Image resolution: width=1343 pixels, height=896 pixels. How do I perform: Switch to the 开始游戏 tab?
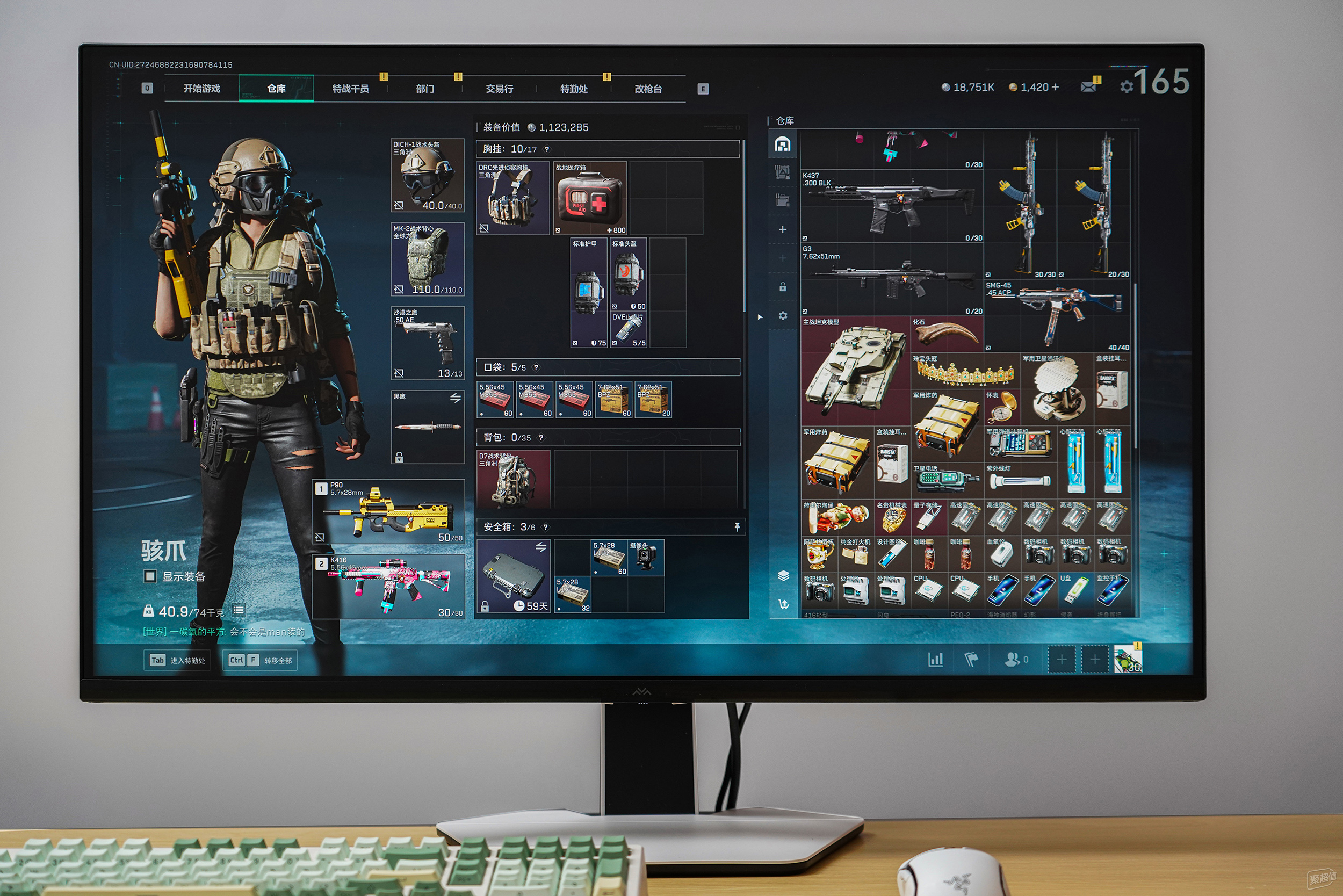click(201, 89)
